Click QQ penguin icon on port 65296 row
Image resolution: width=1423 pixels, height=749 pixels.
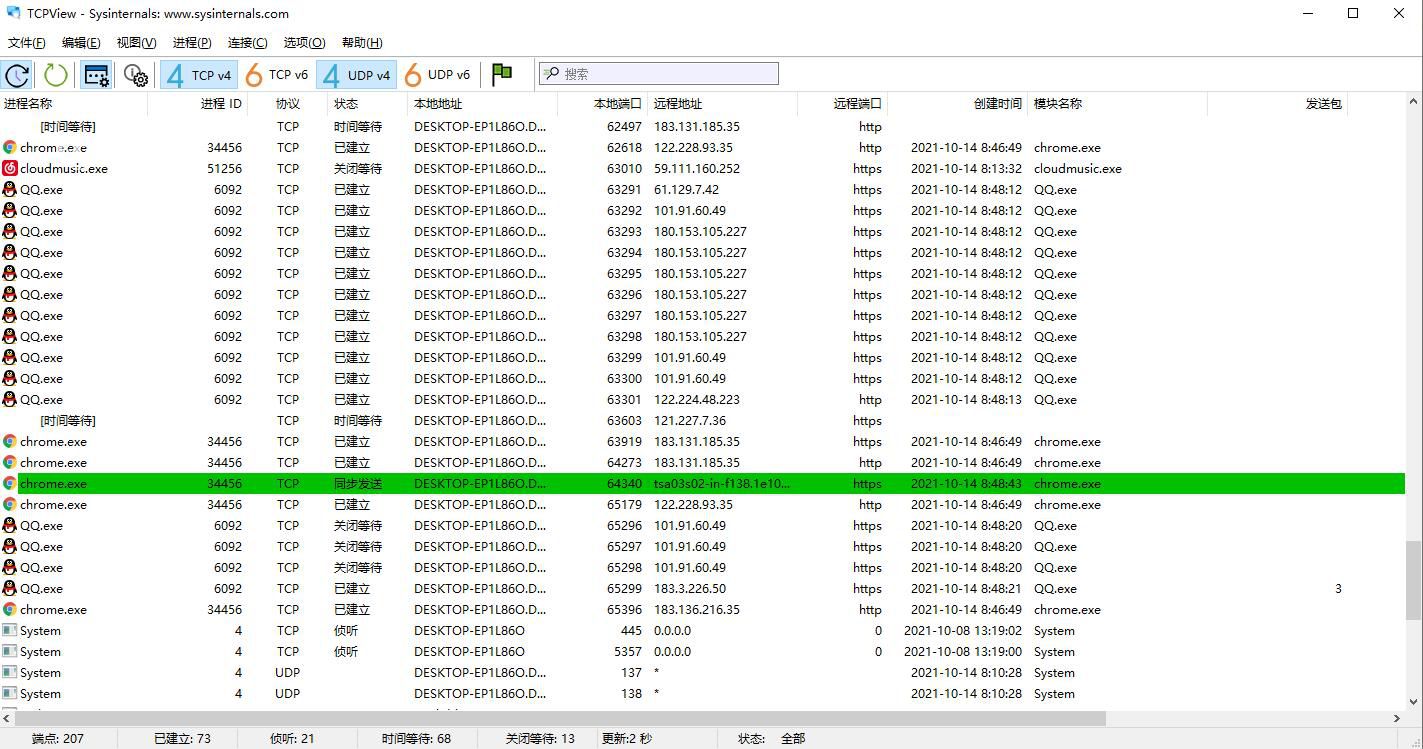tap(10, 526)
